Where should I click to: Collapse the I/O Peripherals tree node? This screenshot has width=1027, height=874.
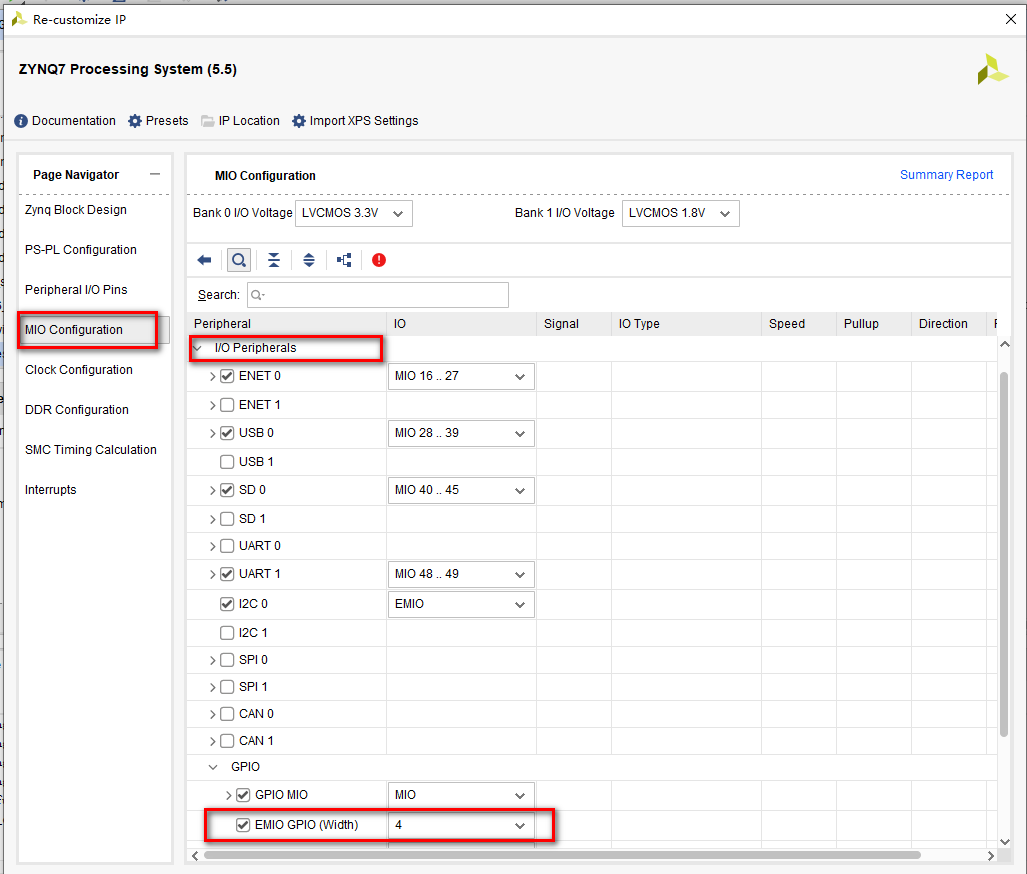tap(198, 348)
